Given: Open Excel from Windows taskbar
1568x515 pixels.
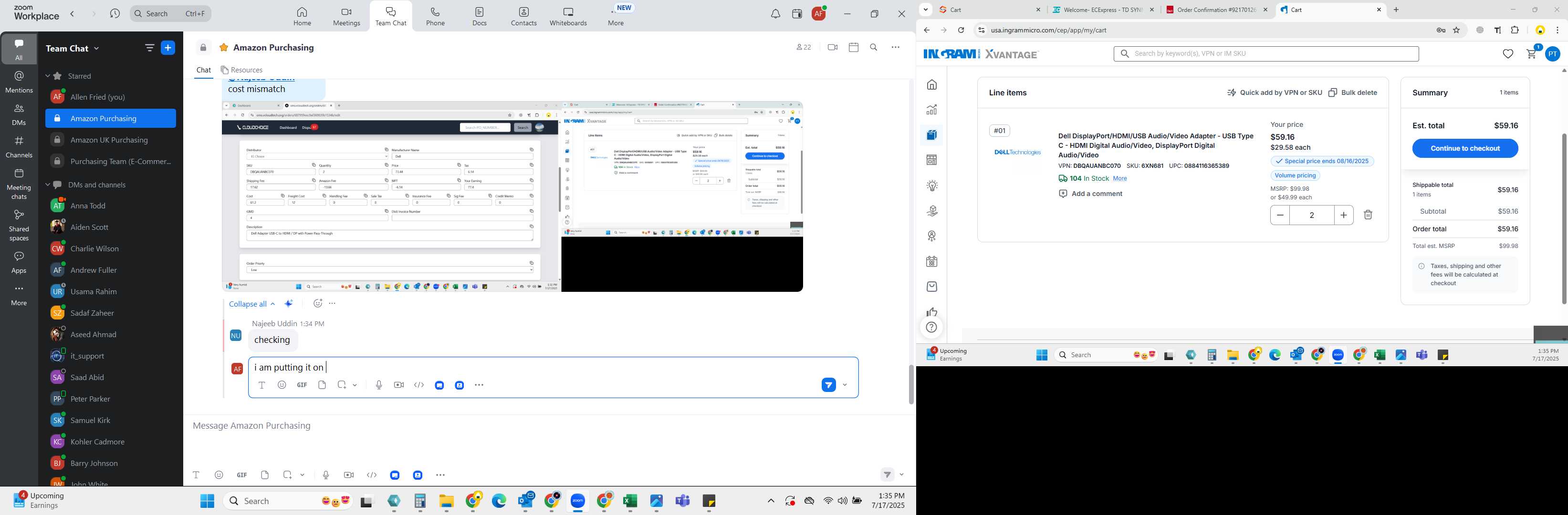Looking at the screenshot, I should click(x=630, y=501).
